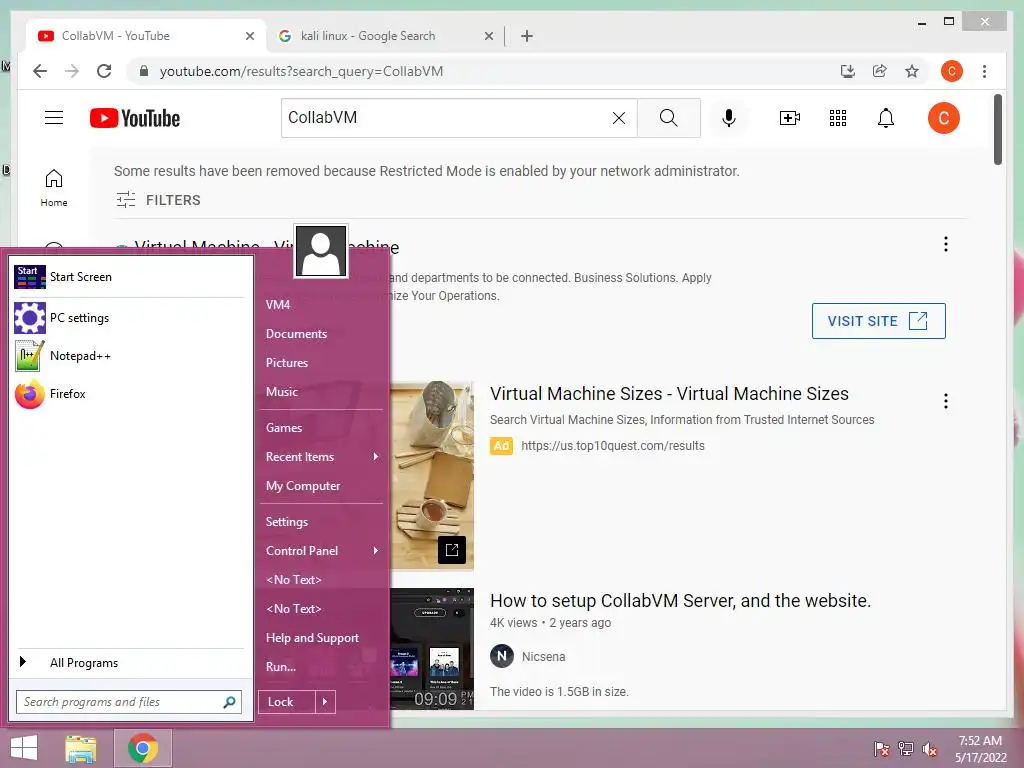Viewport: 1024px width, 768px height.
Task: Click the Chrome forward arrow
Action: click(x=72, y=71)
